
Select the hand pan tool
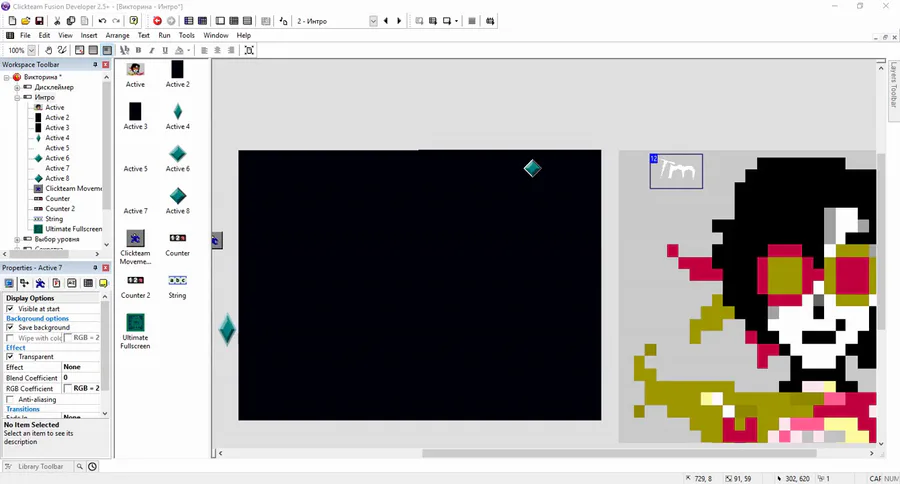tap(49, 50)
